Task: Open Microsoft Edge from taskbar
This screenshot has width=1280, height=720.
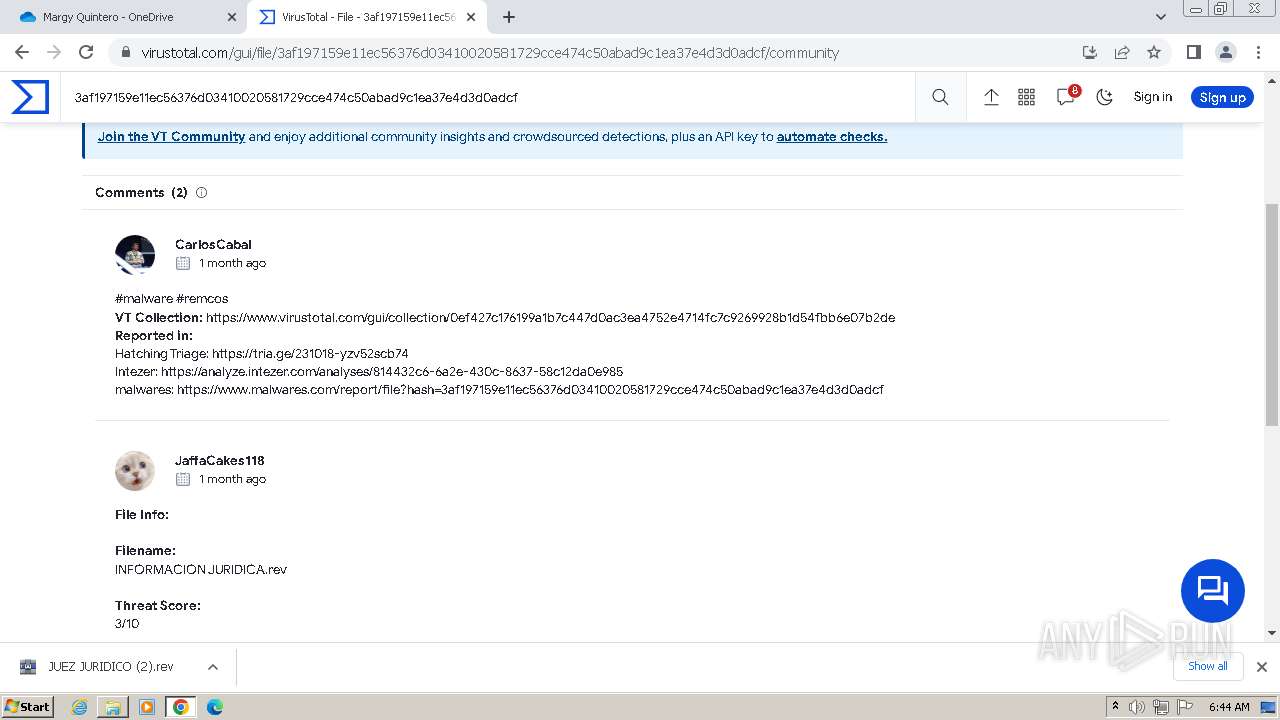Action: click(x=215, y=707)
